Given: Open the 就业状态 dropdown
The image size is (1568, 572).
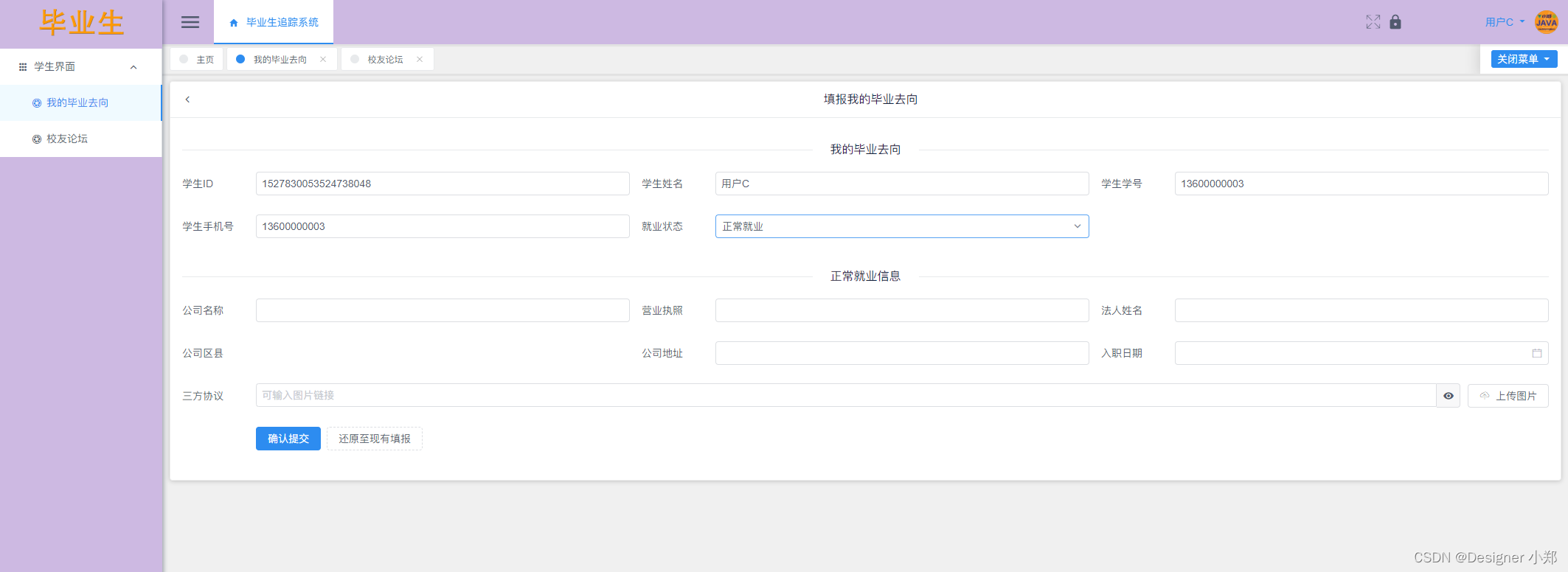Looking at the screenshot, I should tap(901, 226).
